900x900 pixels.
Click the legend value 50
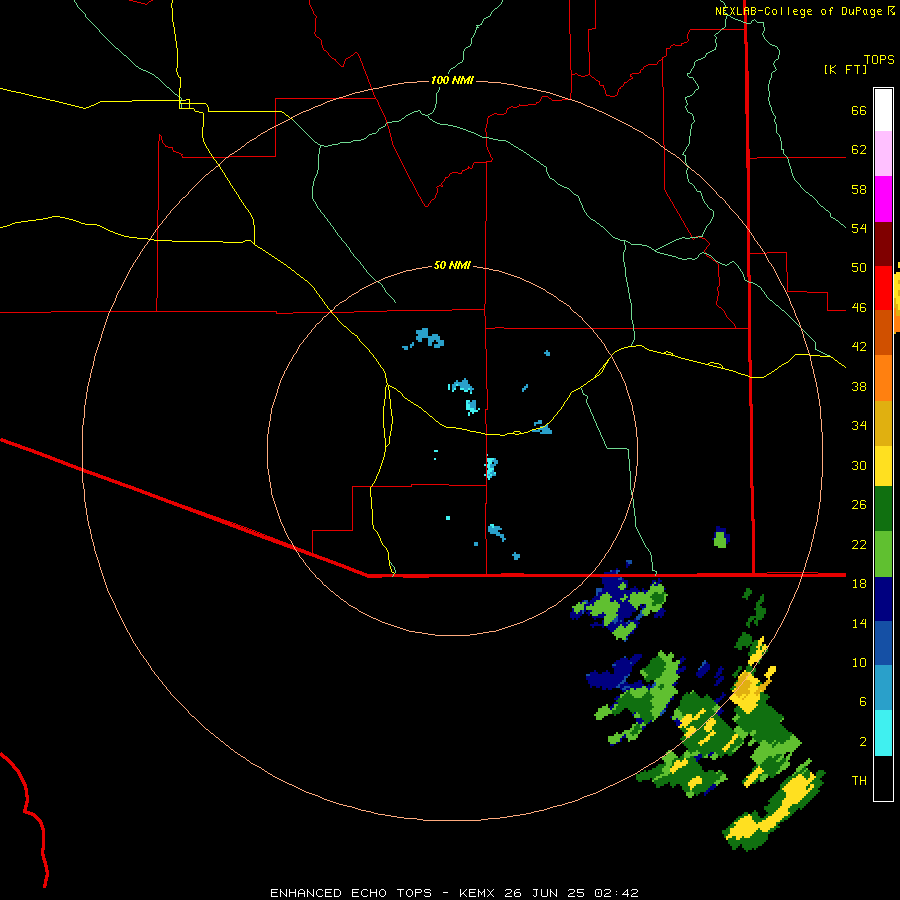tap(859, 268)
